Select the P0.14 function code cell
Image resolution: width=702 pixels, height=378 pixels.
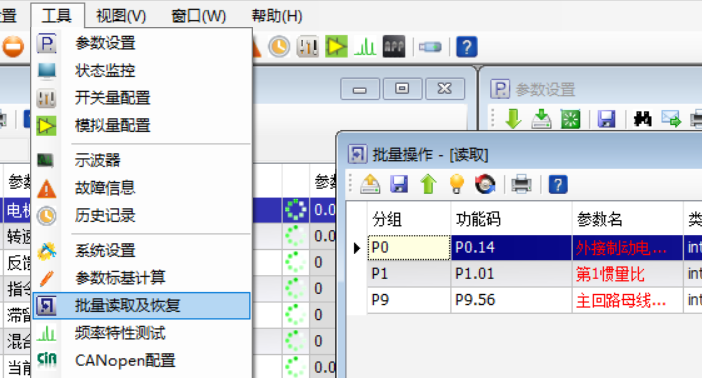[511, 248]
